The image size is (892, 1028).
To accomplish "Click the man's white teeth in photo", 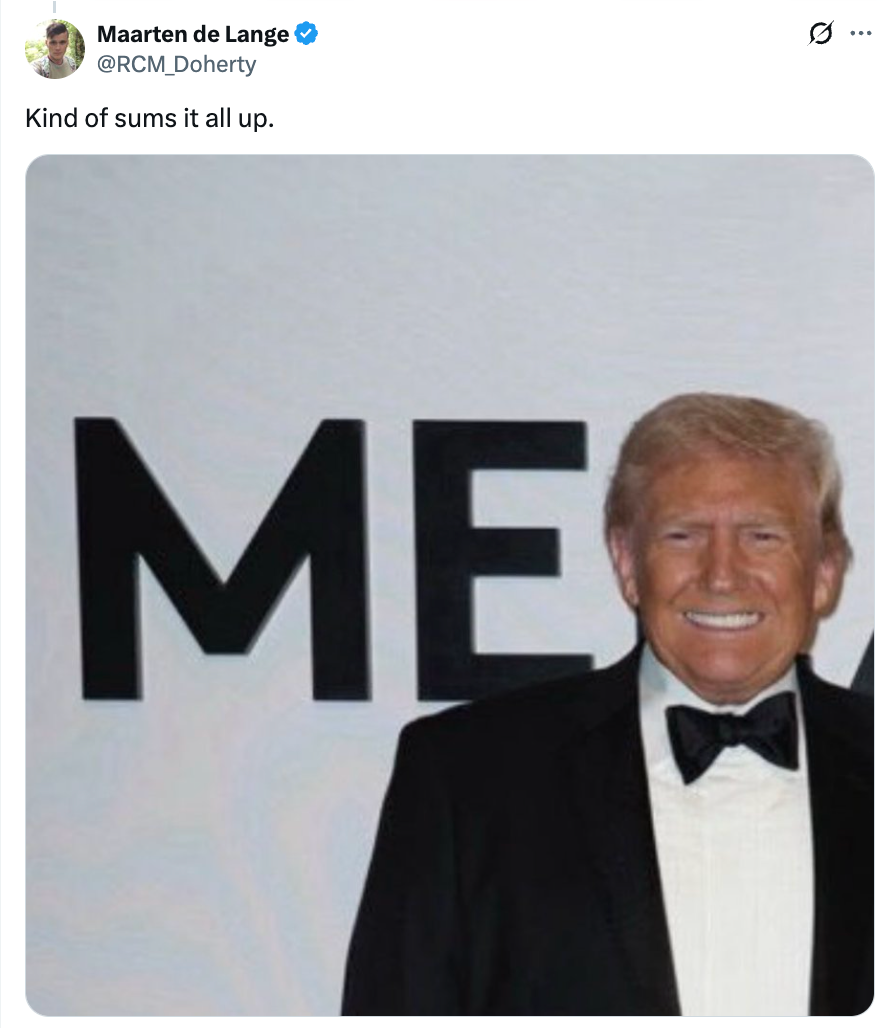I will tap(722, 620).
